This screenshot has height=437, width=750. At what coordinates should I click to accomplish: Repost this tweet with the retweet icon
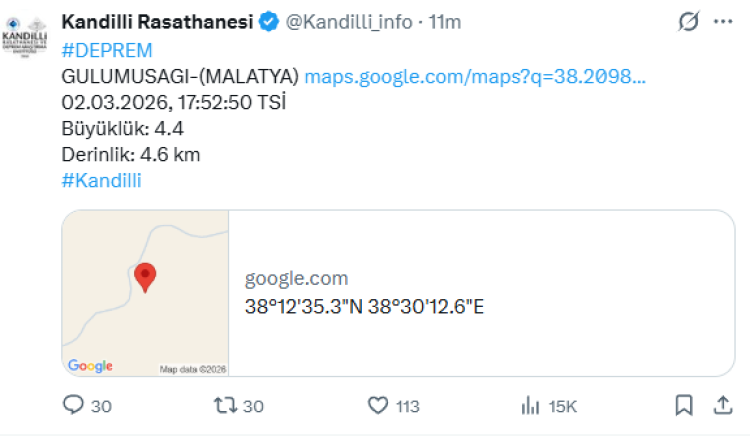coord(226,405)
